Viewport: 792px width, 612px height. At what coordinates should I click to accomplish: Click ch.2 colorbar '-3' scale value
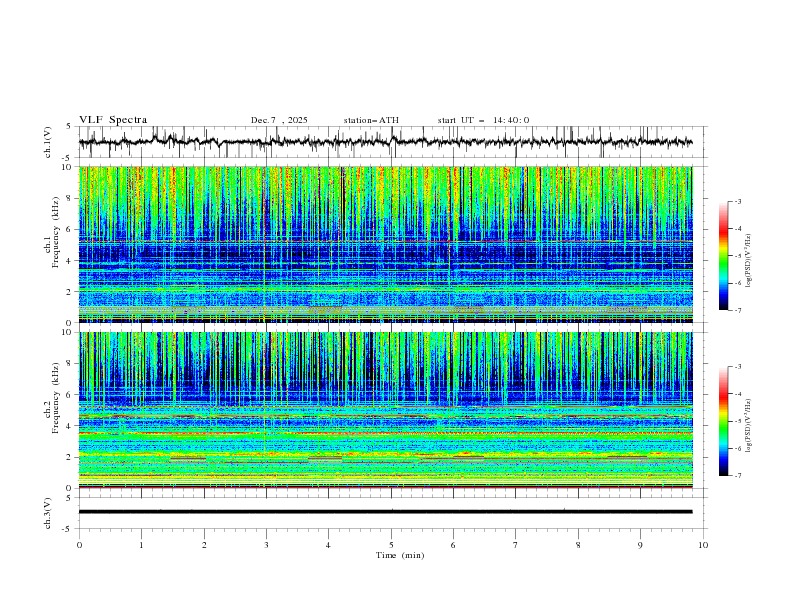(x=738, y=367)
